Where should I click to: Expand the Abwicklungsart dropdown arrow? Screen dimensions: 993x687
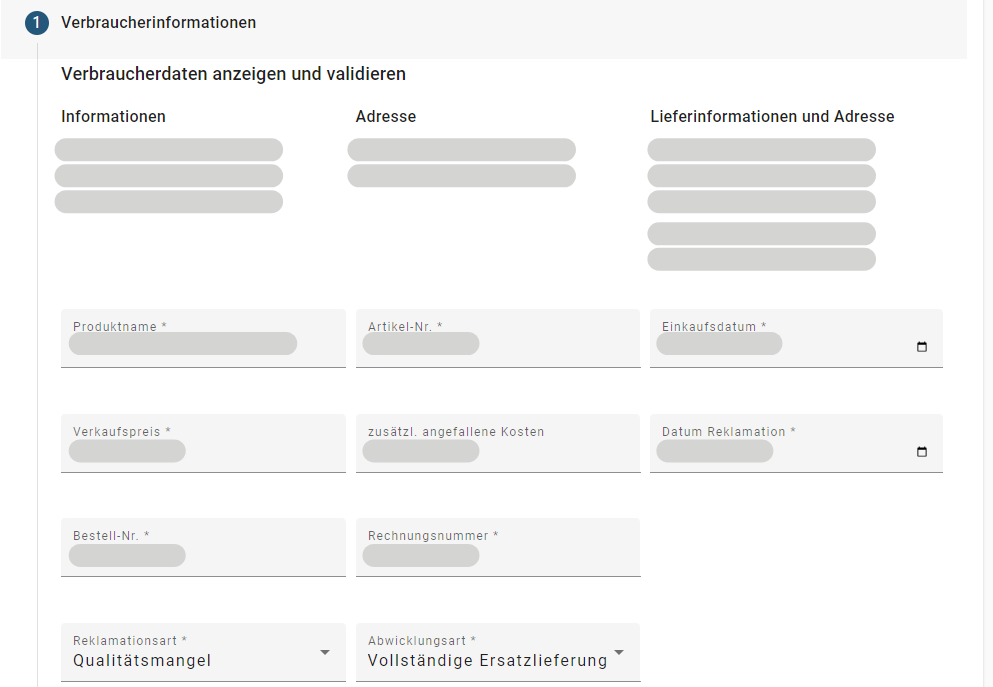(619, 652)
